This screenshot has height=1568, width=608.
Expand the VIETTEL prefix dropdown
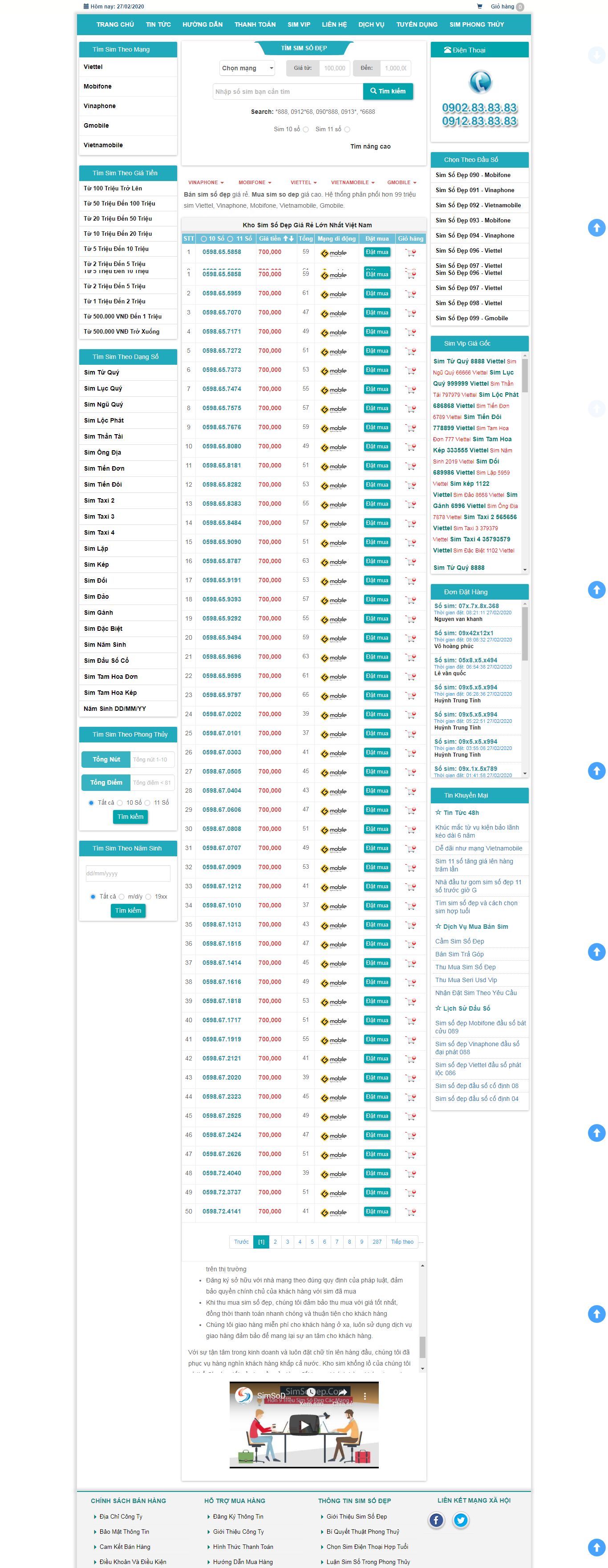click(x=304, y=183)
